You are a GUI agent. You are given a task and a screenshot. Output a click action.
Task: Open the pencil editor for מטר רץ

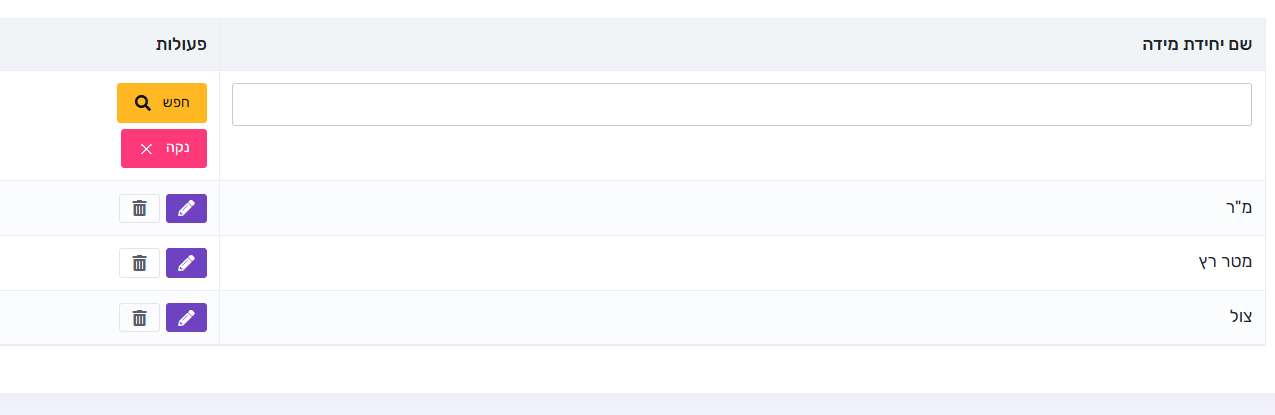[x=186, y=263]
